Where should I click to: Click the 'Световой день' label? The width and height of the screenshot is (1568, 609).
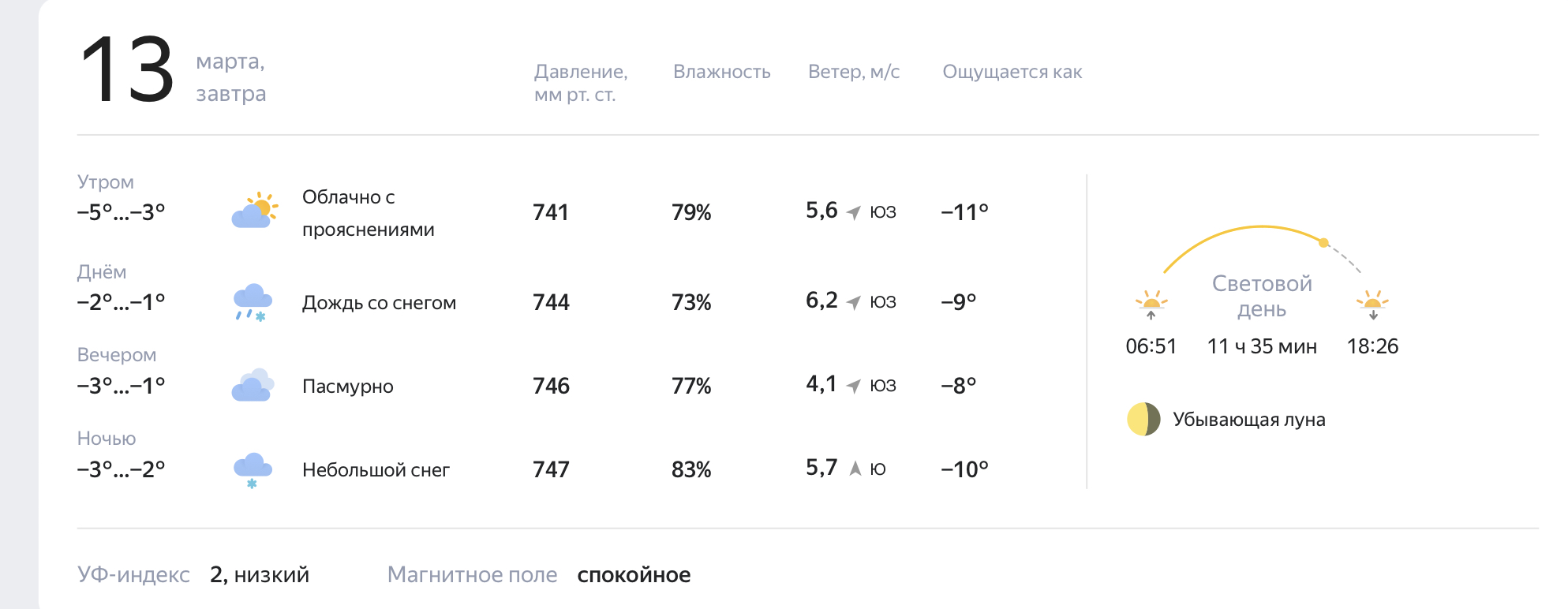(x=1261, y=296)
